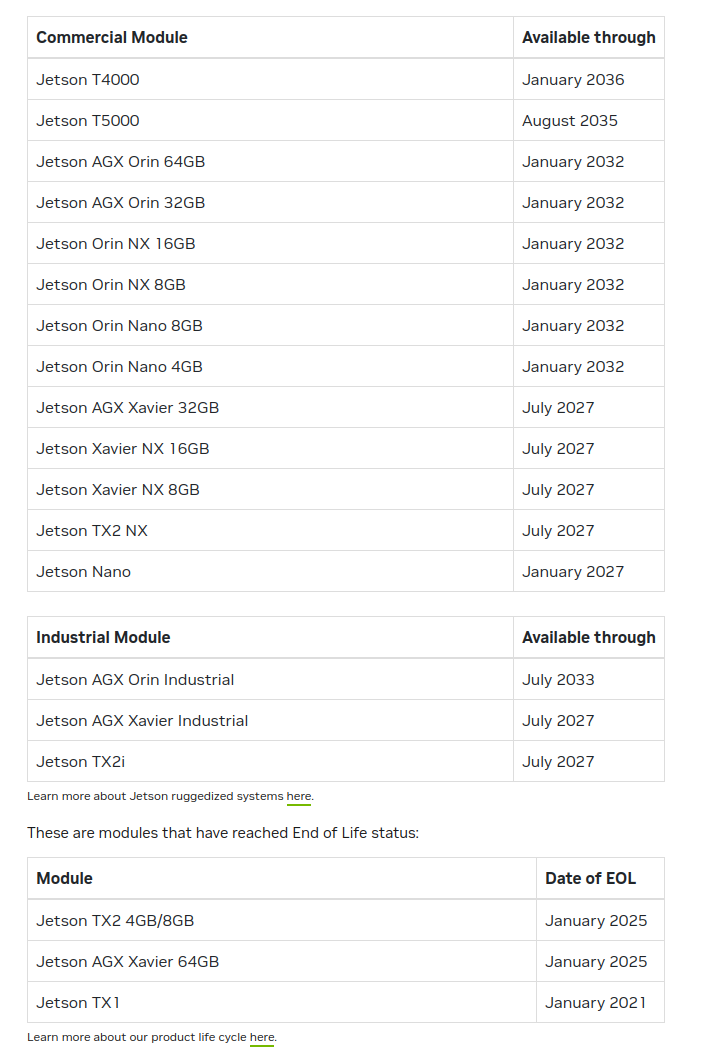Select the Jetson AGX Orin 64GB cell

pyautogui.click(x=270, y=161)
